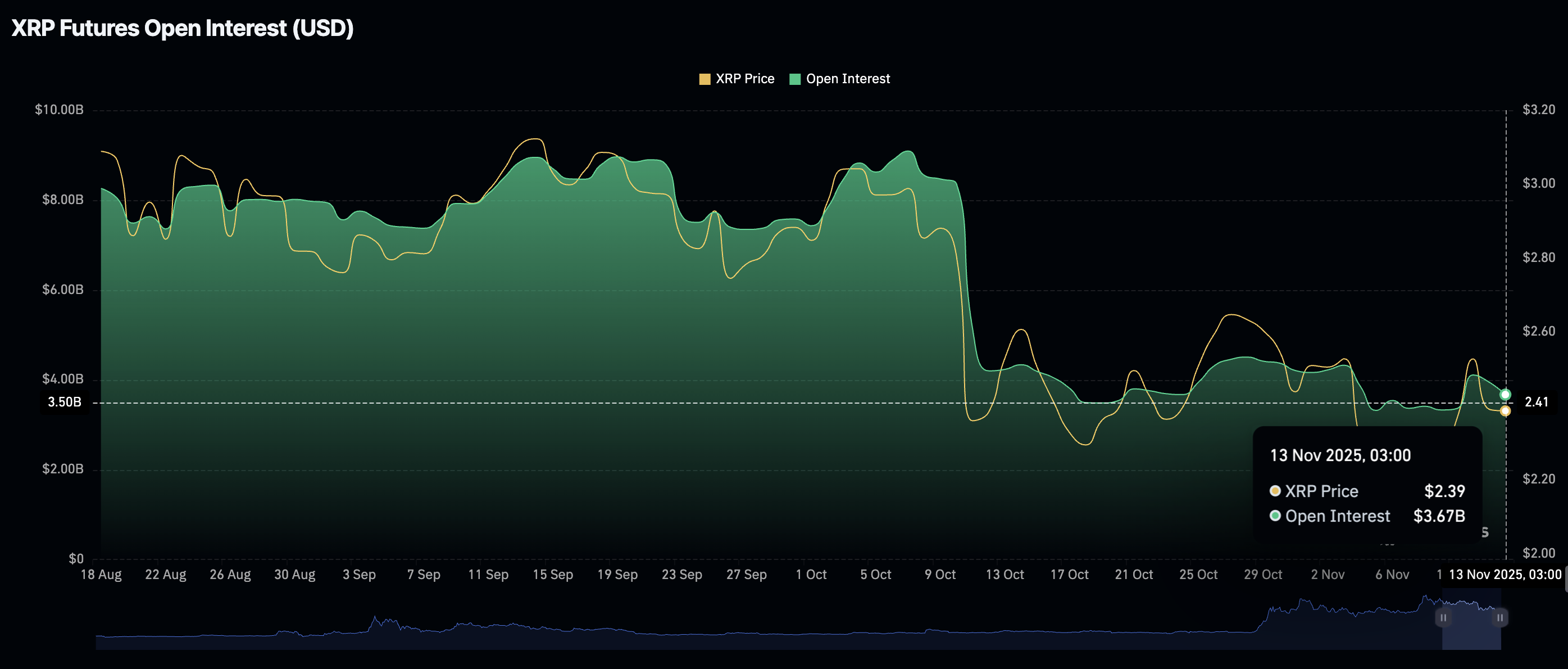
Task: Click the 13 Nov 2025 date label
Action: tap(1504, 575)
